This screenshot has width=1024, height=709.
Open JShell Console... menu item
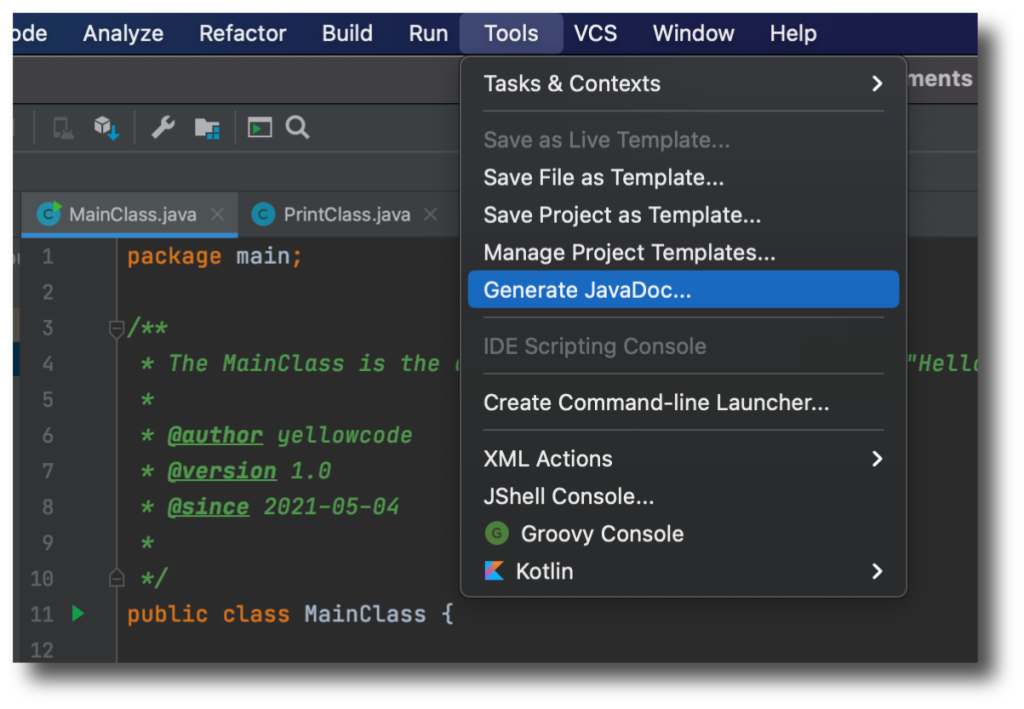click(x=683, y=496)
